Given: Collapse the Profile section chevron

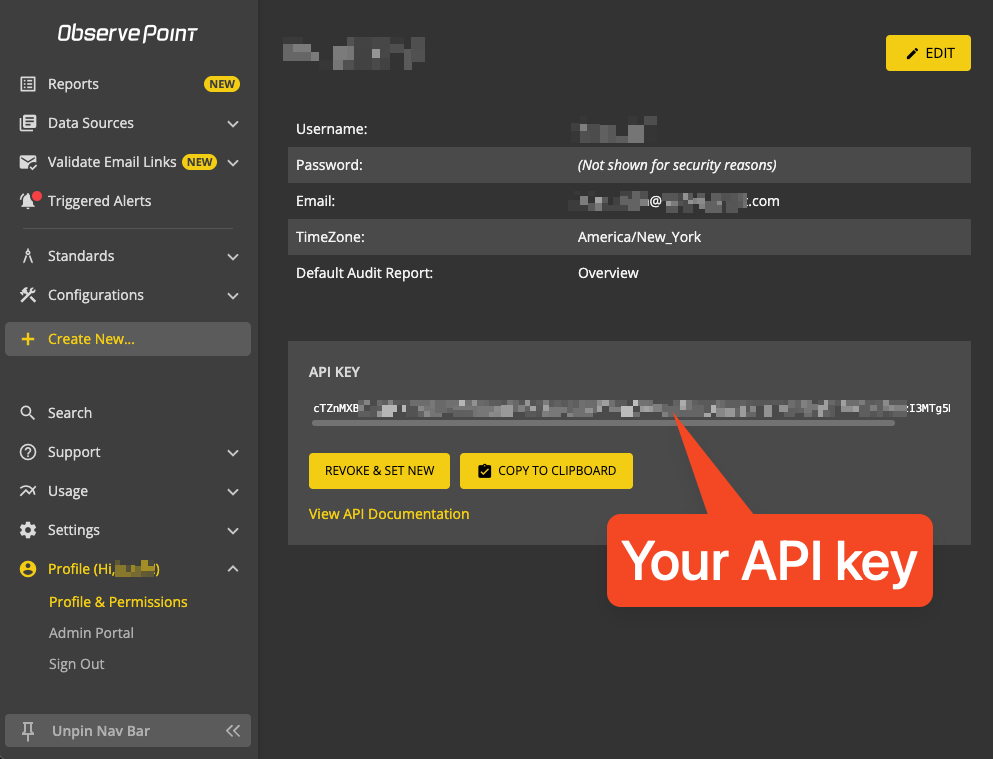Looking at the screenshot, I should [233, 569].
